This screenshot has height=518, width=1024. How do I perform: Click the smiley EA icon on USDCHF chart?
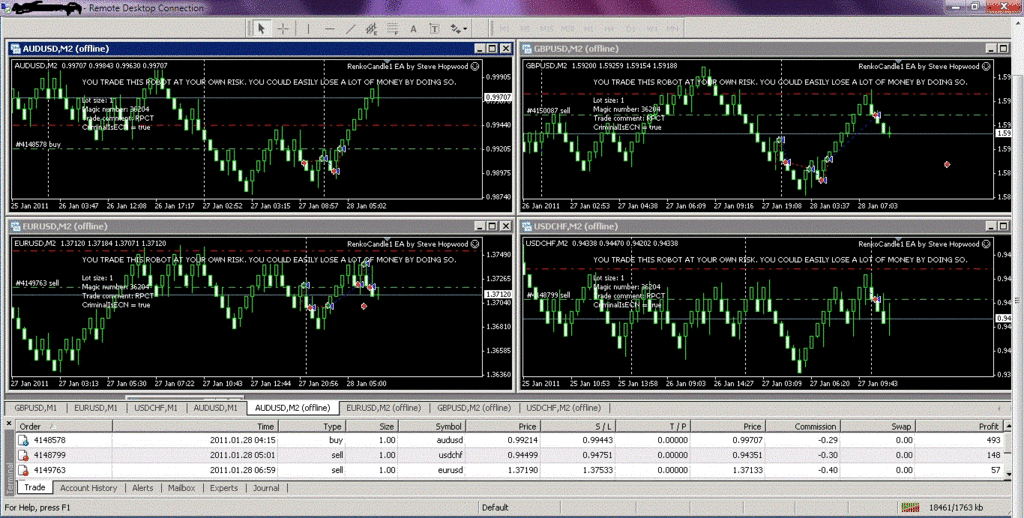985,243
